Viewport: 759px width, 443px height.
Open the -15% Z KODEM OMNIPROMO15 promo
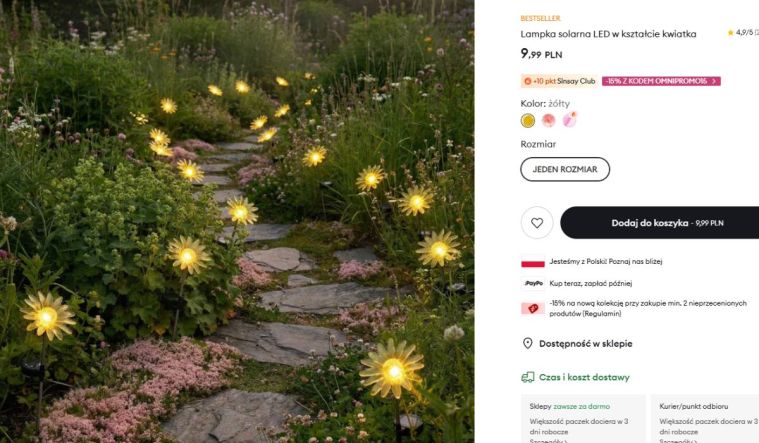(x=661, y=81)
